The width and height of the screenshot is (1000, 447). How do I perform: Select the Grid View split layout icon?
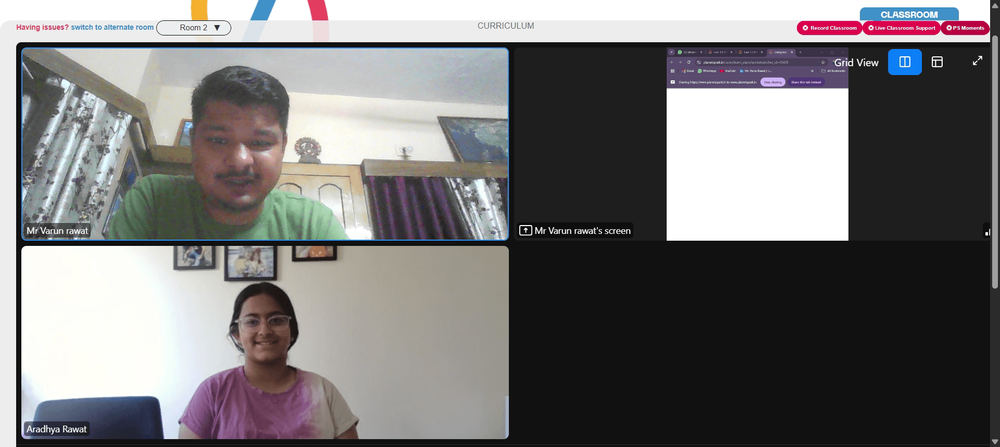click(904, 62)
